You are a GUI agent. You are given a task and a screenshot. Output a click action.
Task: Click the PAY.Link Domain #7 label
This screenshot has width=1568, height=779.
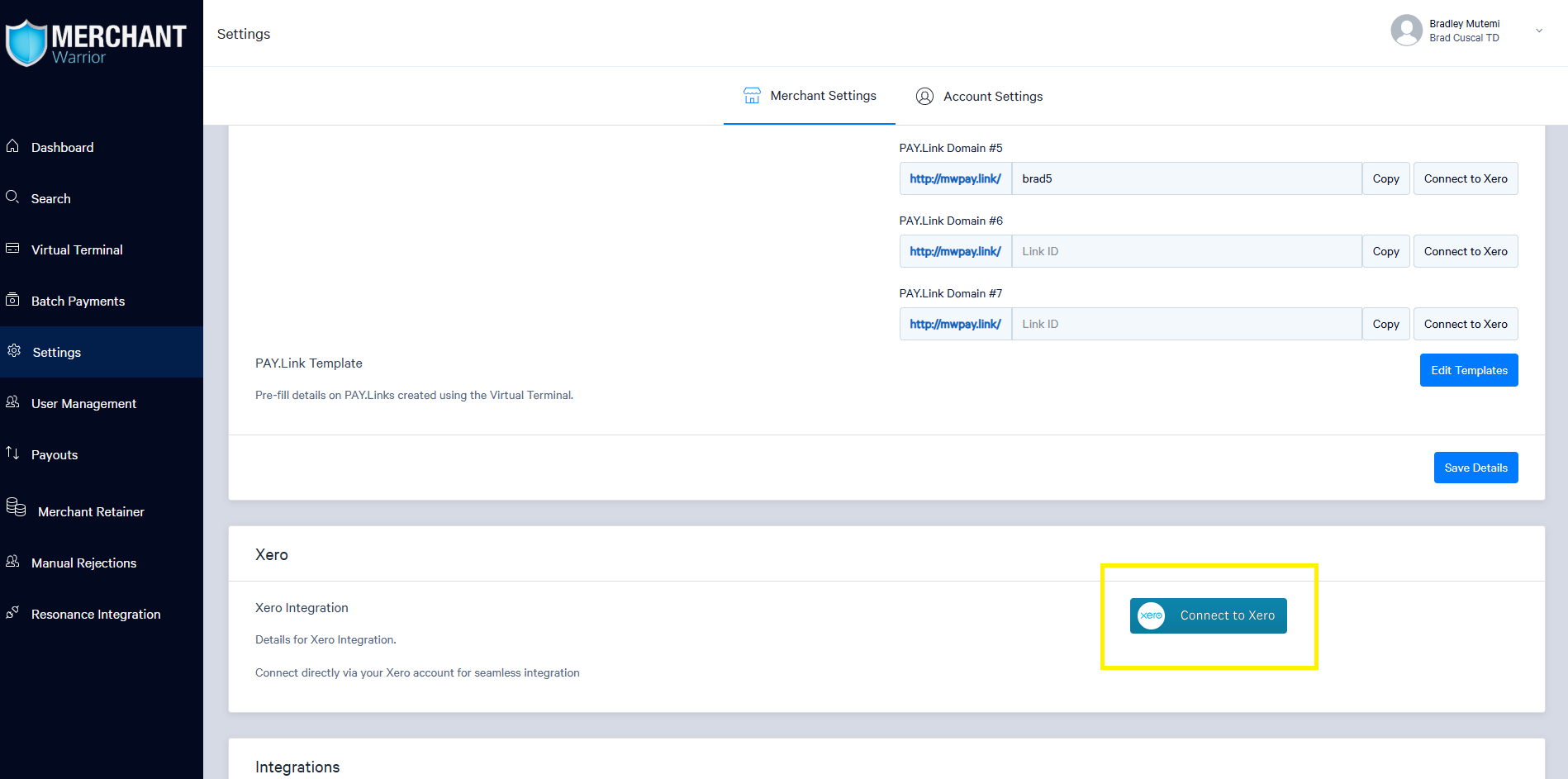[x=951, y=293]
